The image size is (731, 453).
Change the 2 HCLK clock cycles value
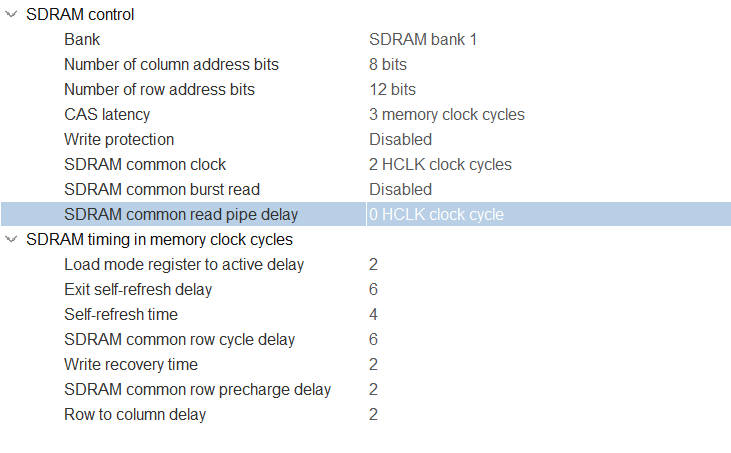click(440, 165)
